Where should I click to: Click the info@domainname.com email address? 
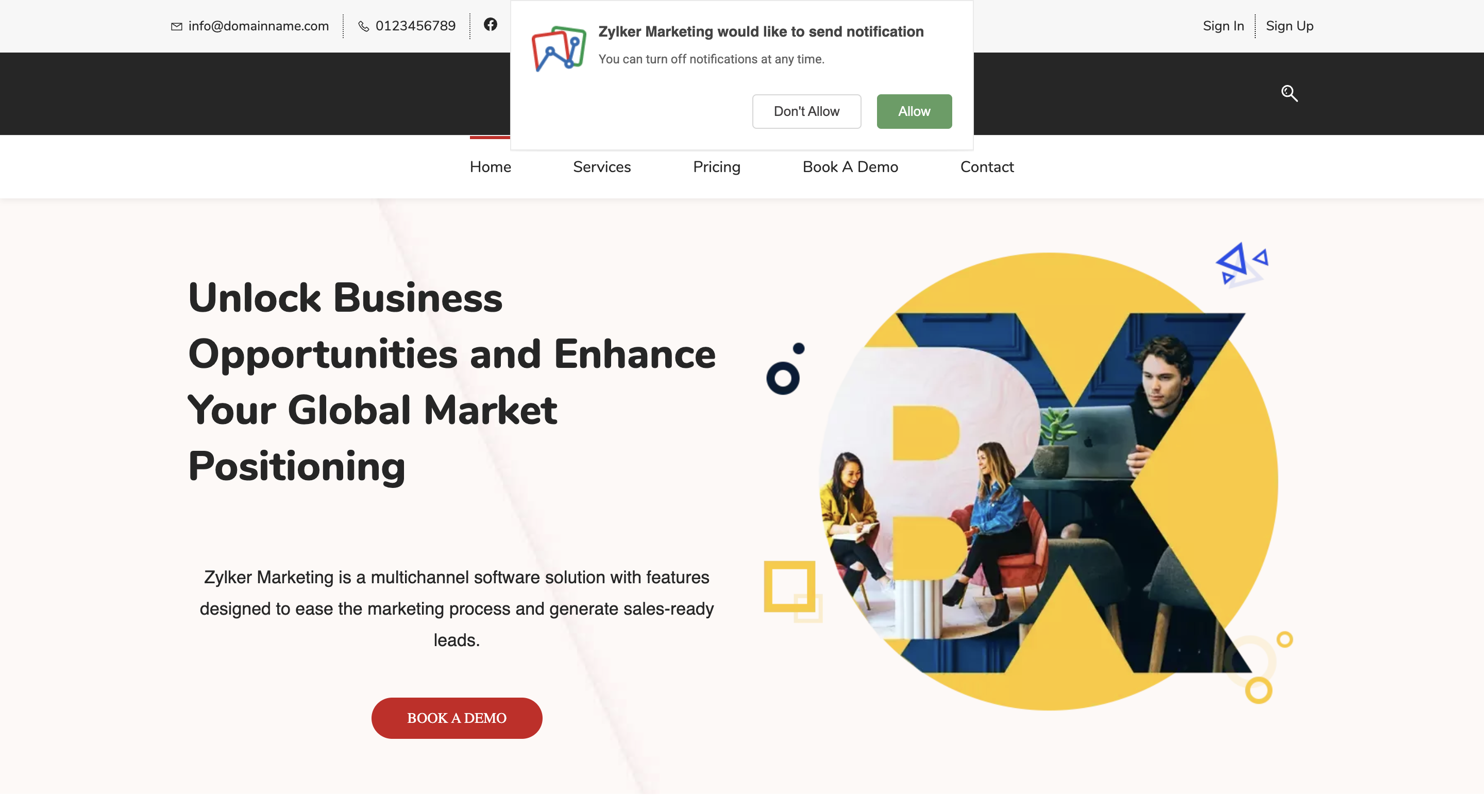click(259, 26)
